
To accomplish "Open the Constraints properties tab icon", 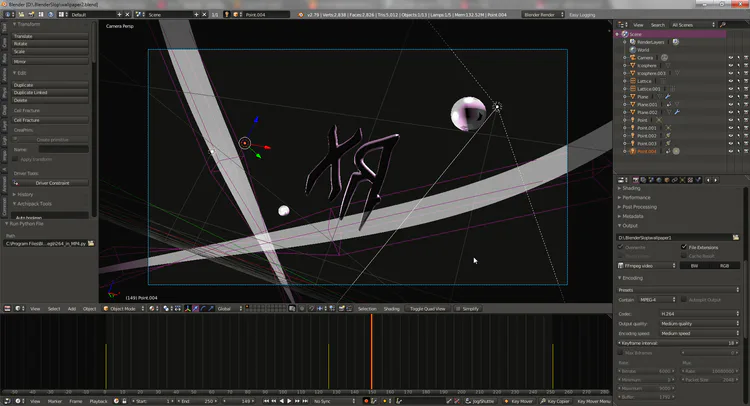I will pos(675,180).
